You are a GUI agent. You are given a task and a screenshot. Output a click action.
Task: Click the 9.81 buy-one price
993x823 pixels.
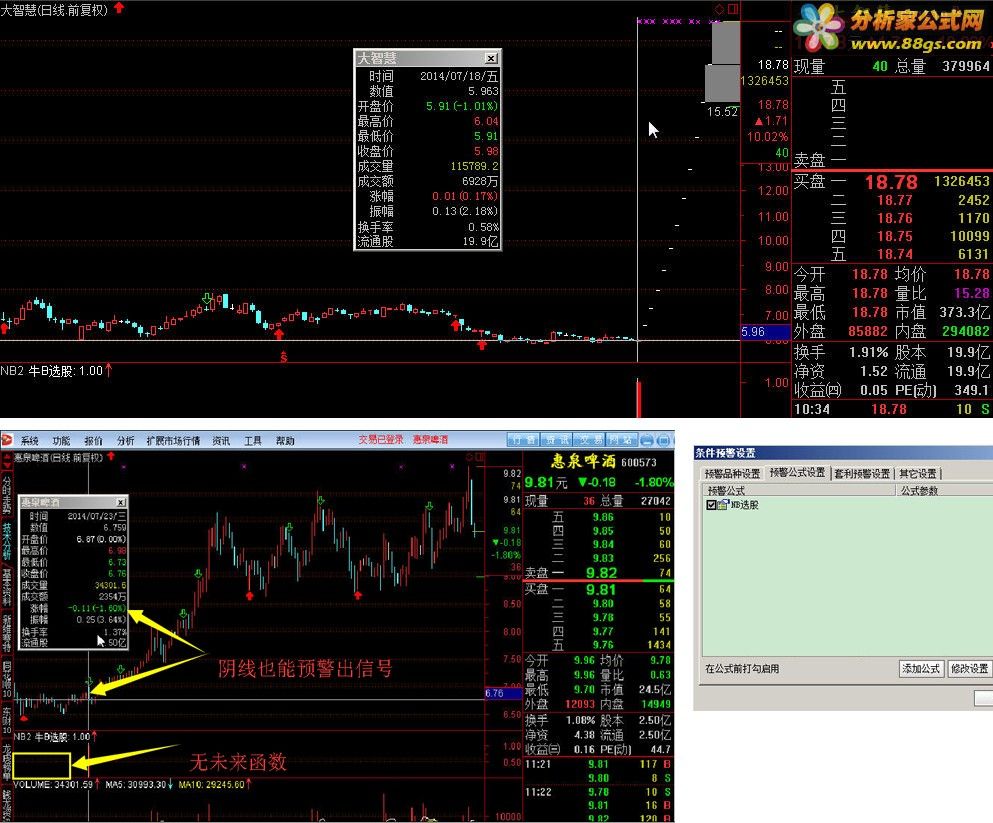point(601,590)
